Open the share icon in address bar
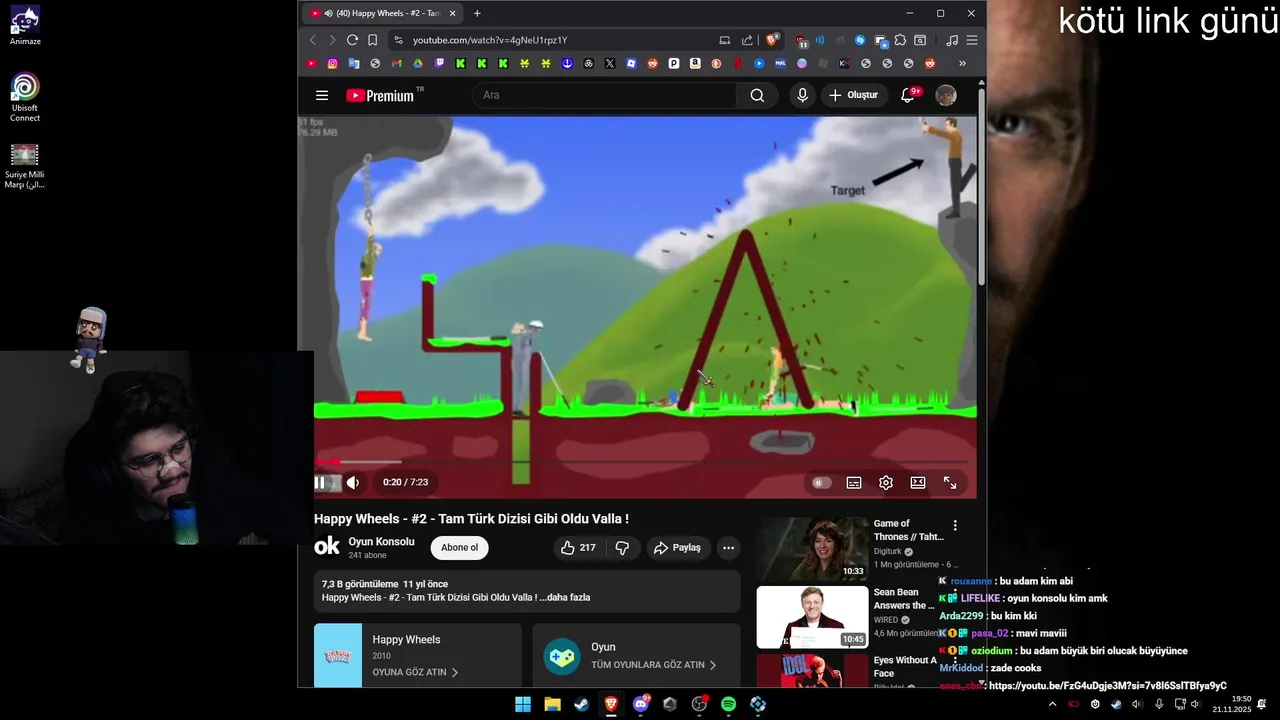Image resolution: width=1280 pixels, height=720 pixels. pyautogui.click(x=747, y=40)
